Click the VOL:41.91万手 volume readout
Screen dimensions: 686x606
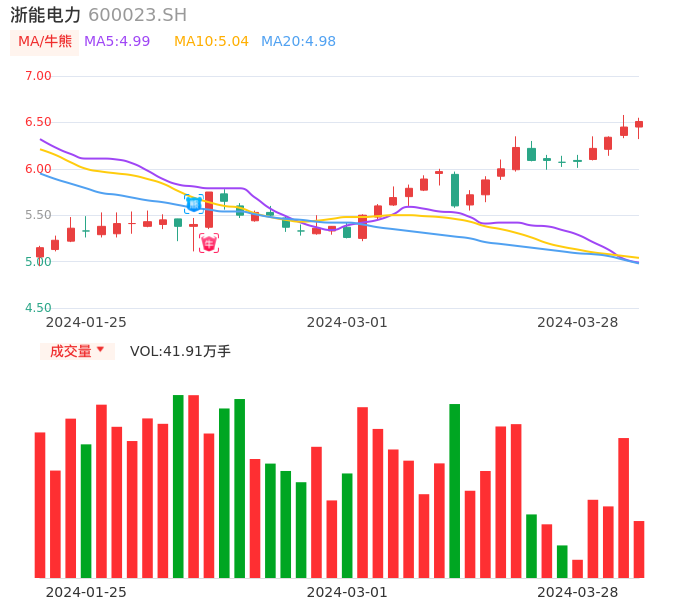(180, 351)
